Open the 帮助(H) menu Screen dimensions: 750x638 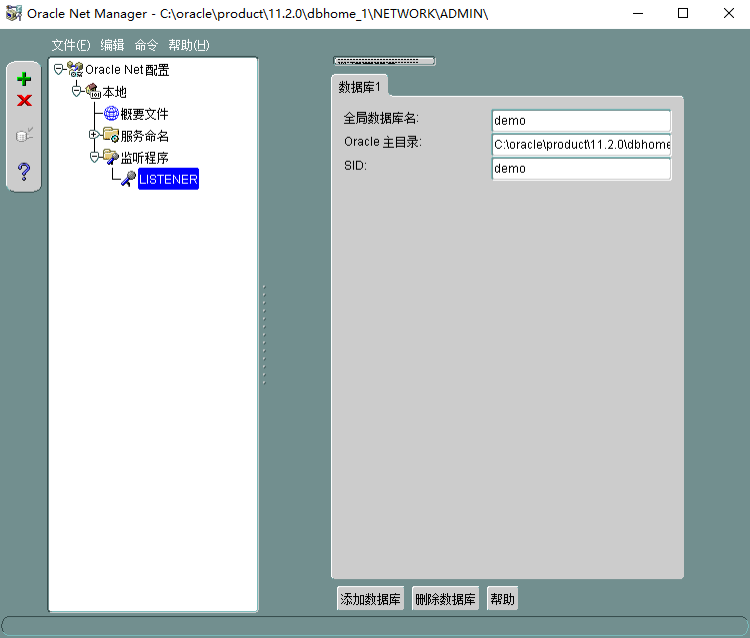coord(189,45)
